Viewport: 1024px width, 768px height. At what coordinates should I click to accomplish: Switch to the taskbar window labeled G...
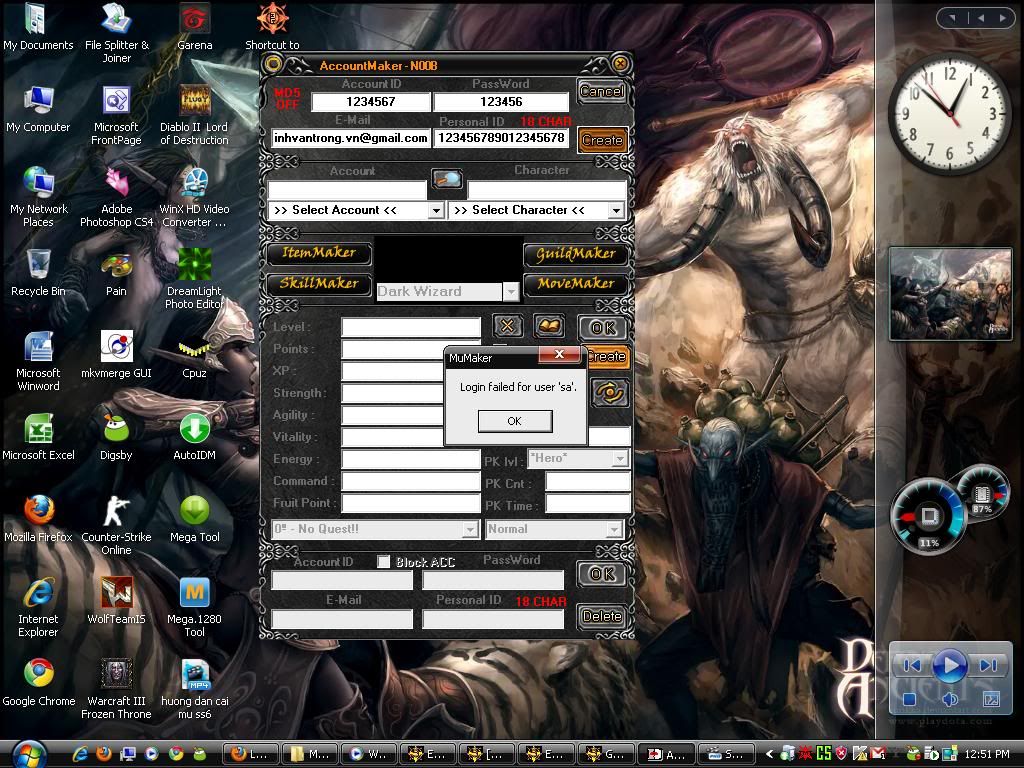605,754
